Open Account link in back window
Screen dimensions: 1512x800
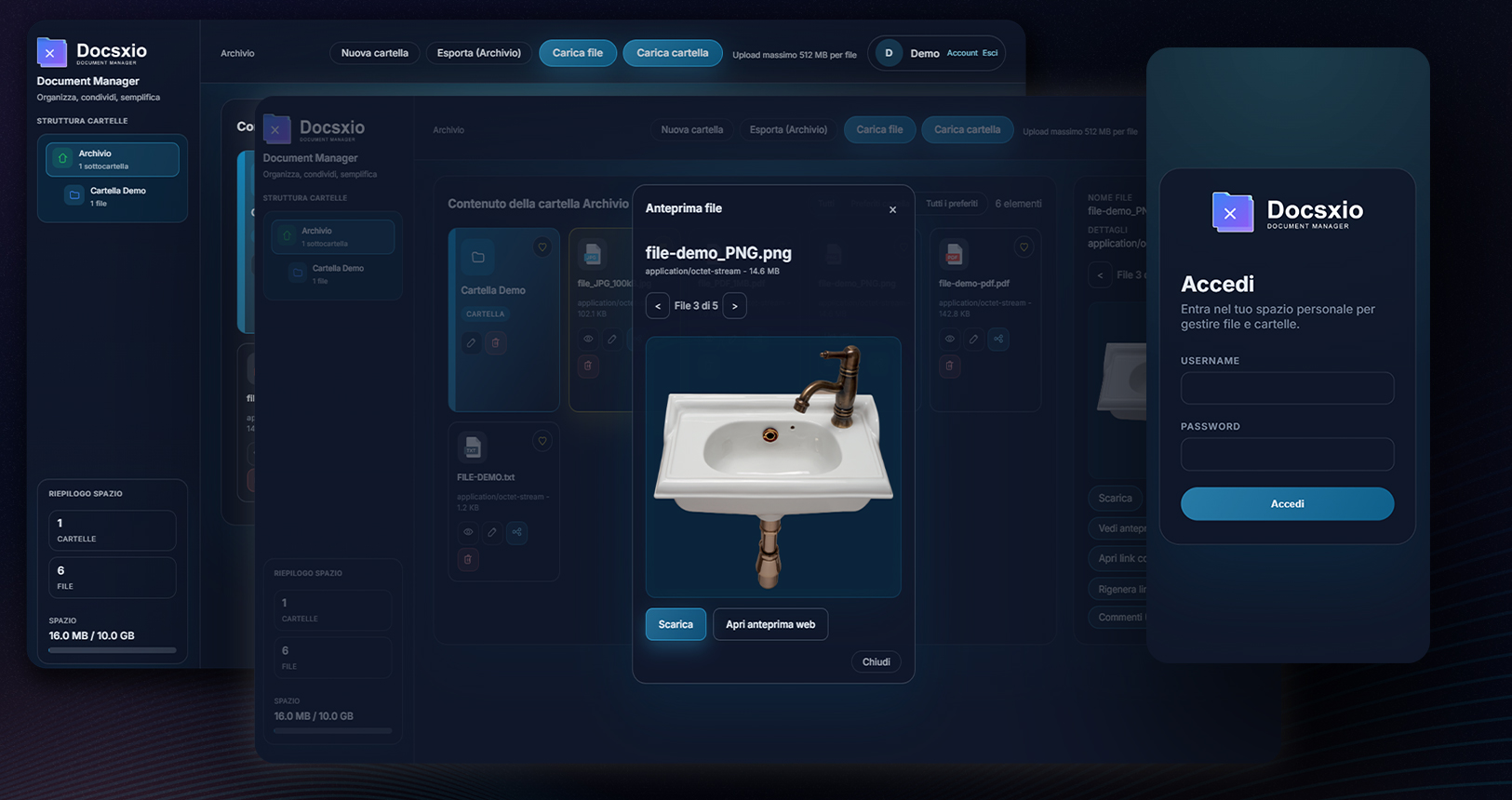[962, 53]
